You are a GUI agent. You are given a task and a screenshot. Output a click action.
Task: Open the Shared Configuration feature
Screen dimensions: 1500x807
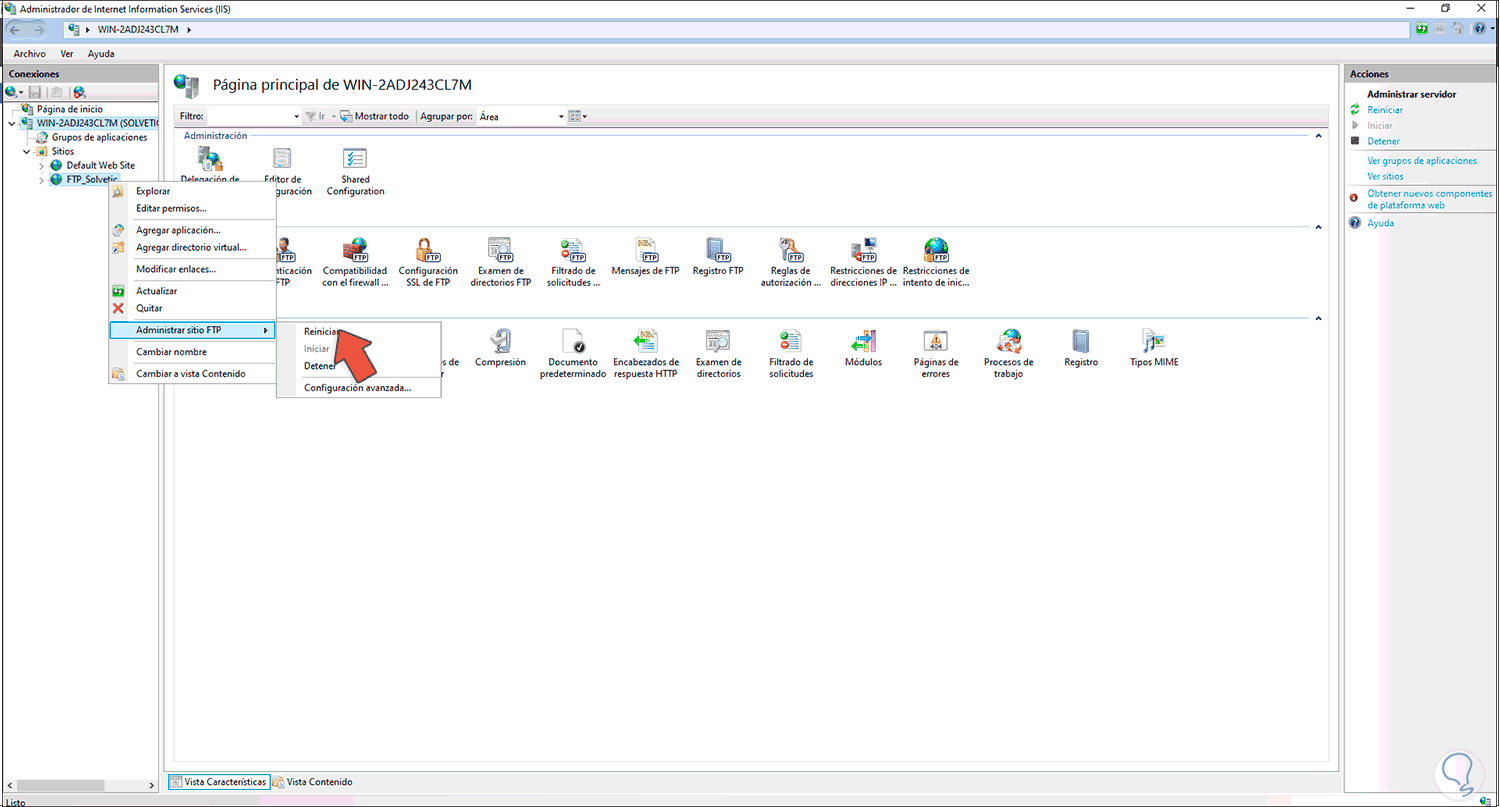[x=355, y=172]
